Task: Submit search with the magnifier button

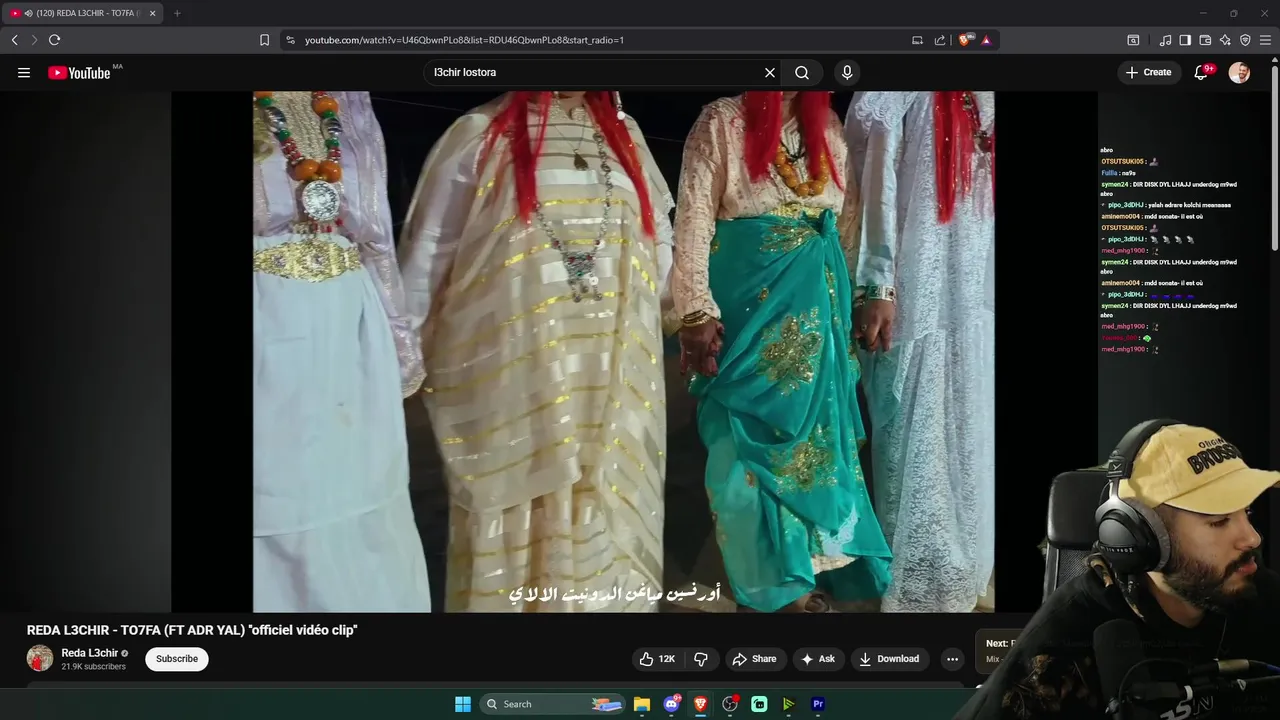Action: (802, 72)
